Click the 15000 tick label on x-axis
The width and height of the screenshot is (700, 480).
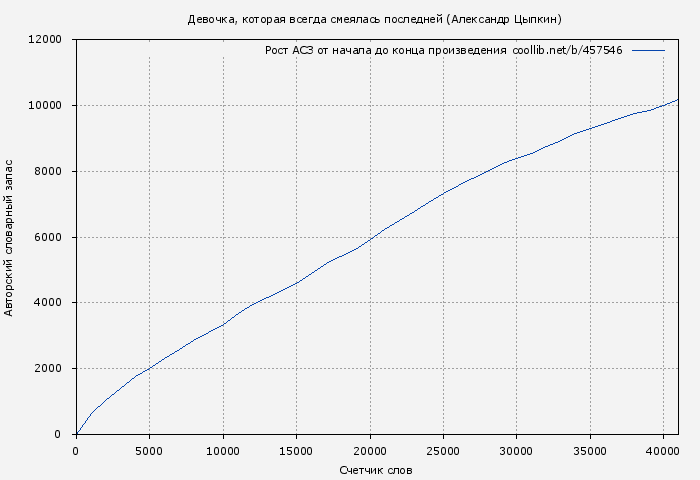click(x=296, y=451)
